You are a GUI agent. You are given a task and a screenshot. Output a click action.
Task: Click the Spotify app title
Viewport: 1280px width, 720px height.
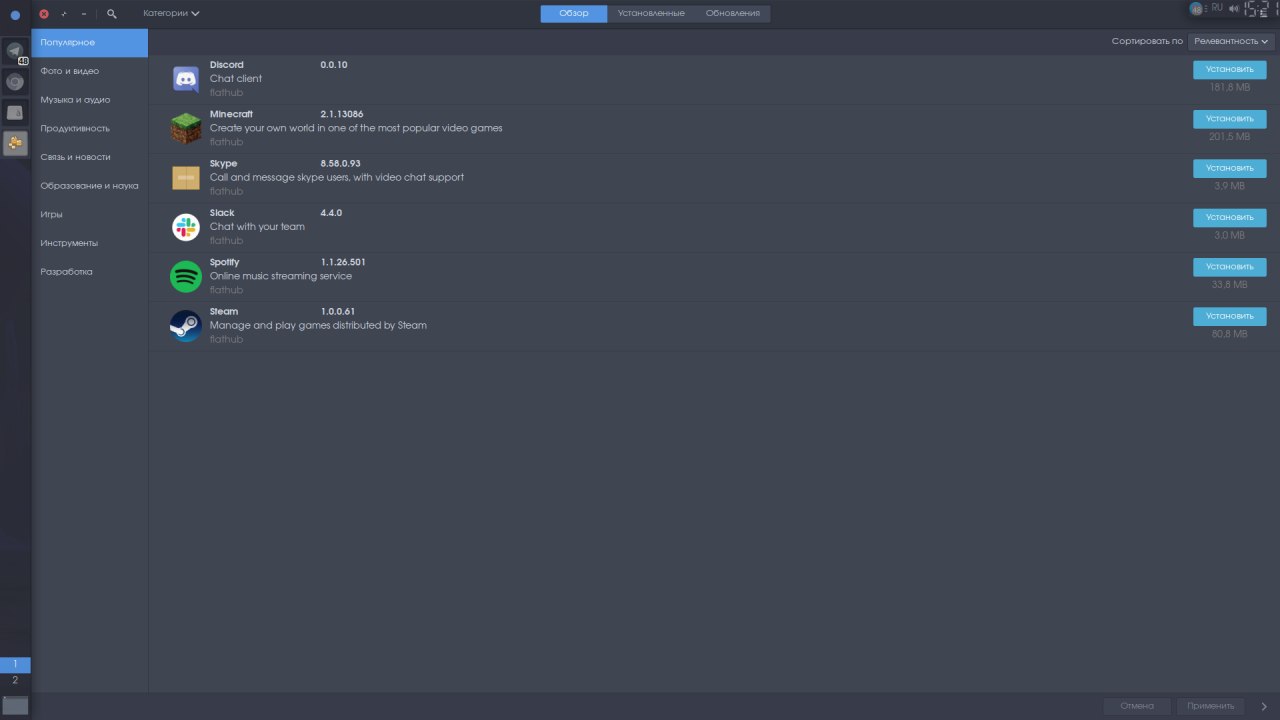coord(225,262)
